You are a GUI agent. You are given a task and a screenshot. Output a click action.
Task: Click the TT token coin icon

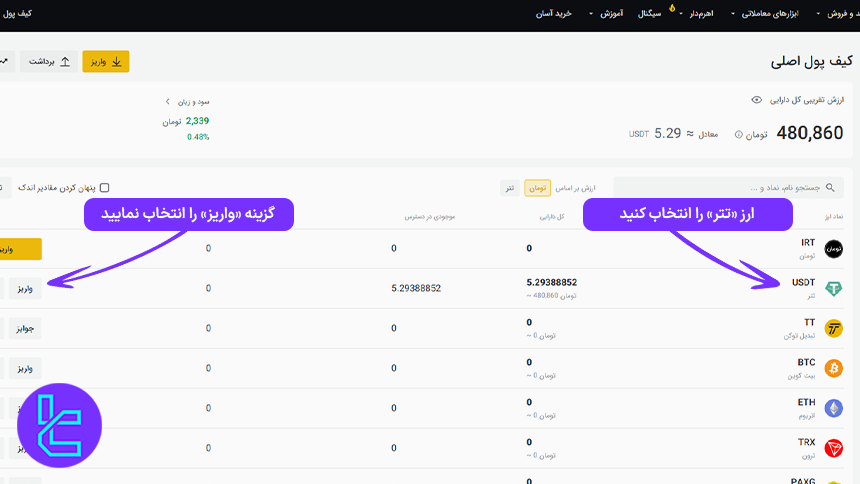834,328
